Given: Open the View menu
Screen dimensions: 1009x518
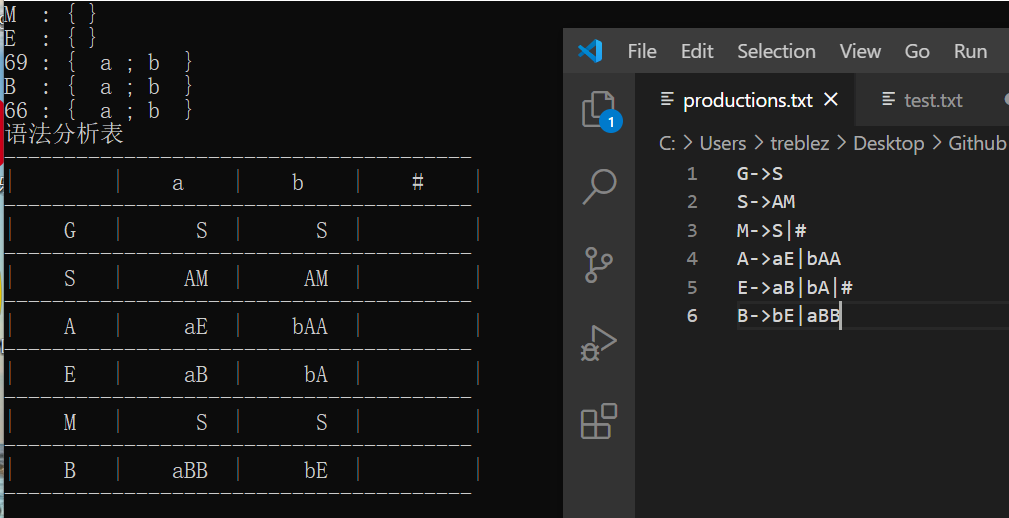Looking at the screenshot, I should point(860,51).
